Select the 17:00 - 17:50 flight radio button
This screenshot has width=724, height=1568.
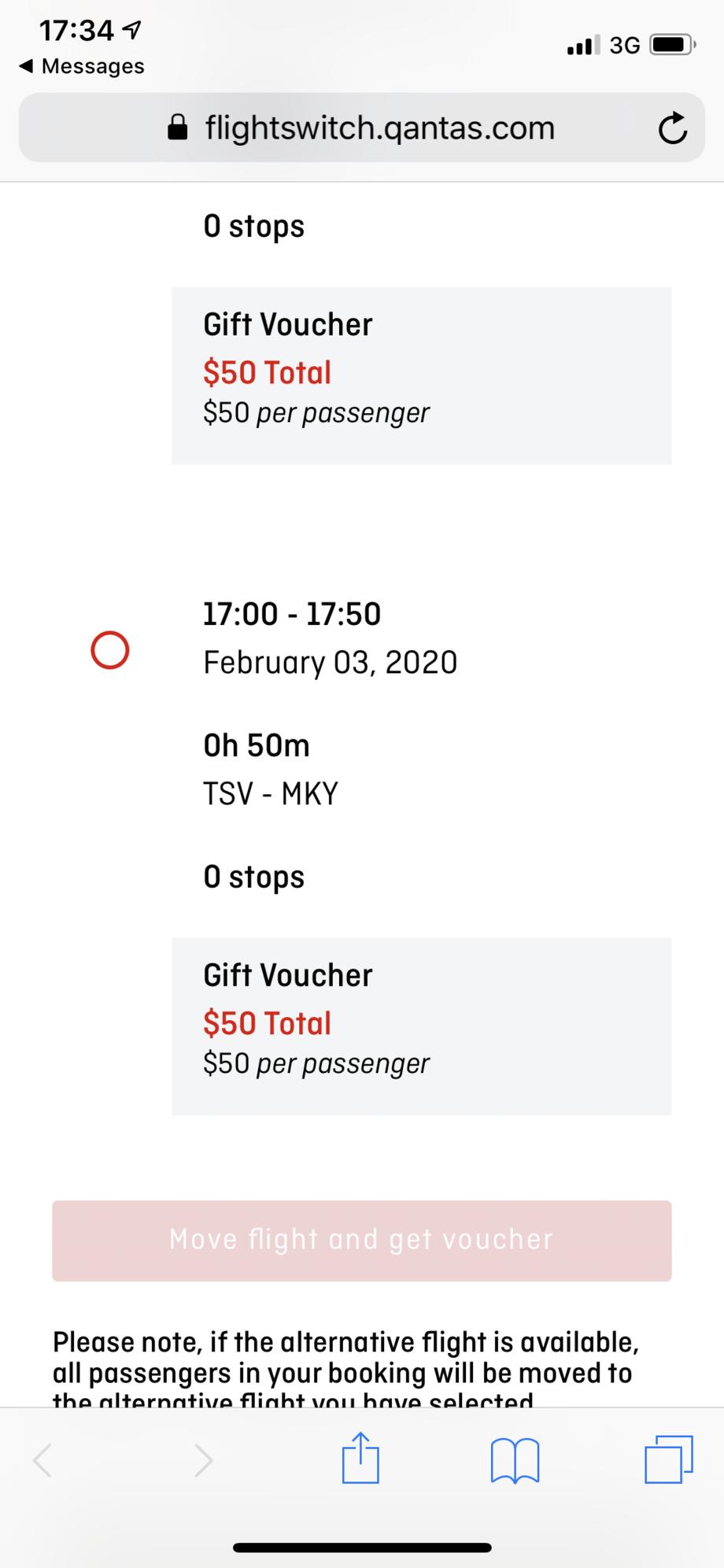click(x=110, y=650)
